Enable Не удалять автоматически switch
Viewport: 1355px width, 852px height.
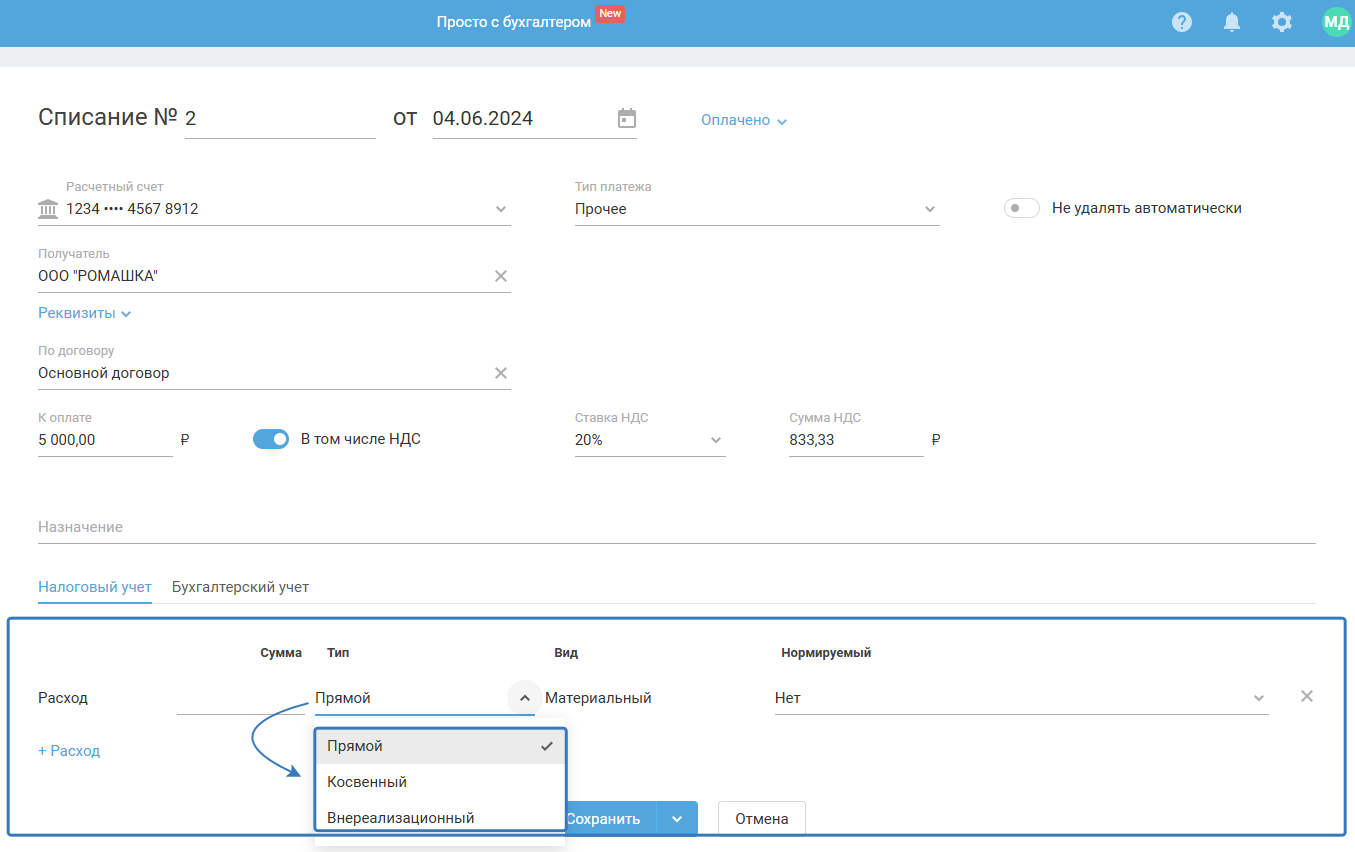coord(1021,208)
